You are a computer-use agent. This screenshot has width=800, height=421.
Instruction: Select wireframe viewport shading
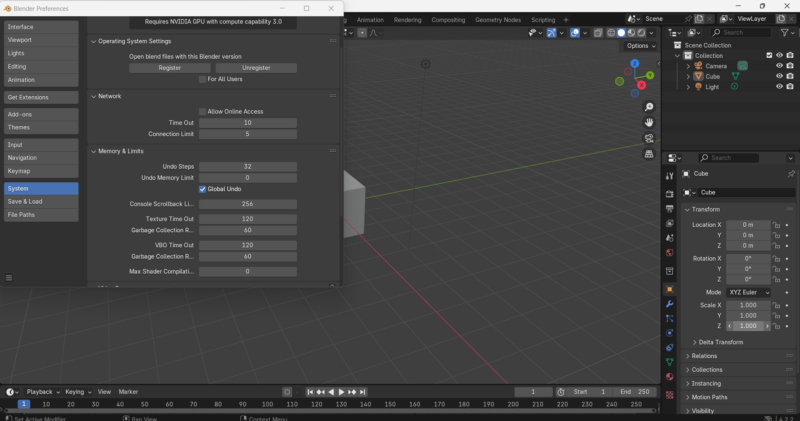coord(611,33)
